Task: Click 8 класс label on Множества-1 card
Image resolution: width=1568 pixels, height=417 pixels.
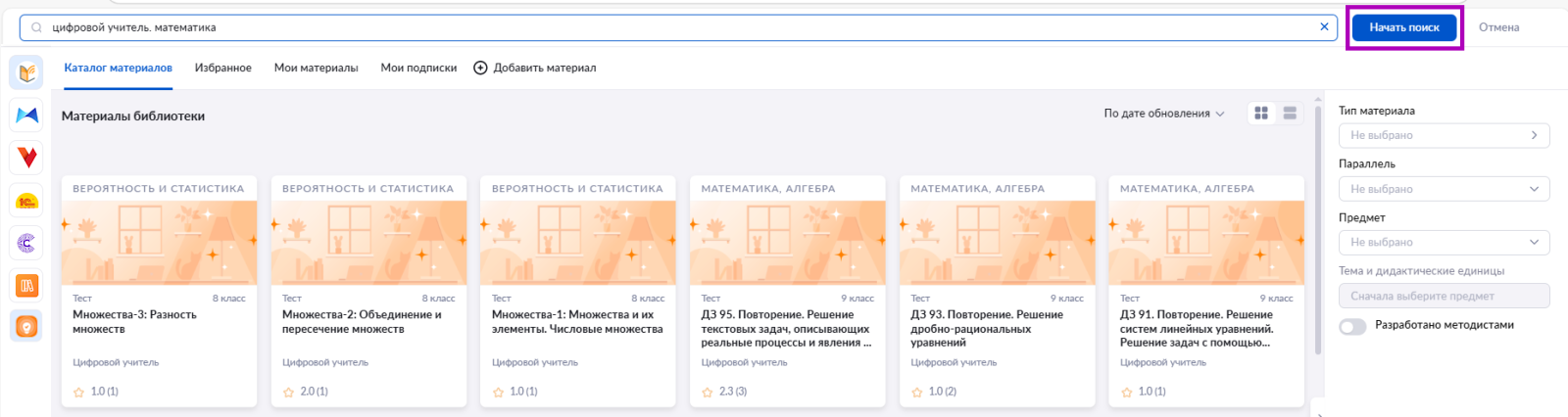Action: click(648, 299)
